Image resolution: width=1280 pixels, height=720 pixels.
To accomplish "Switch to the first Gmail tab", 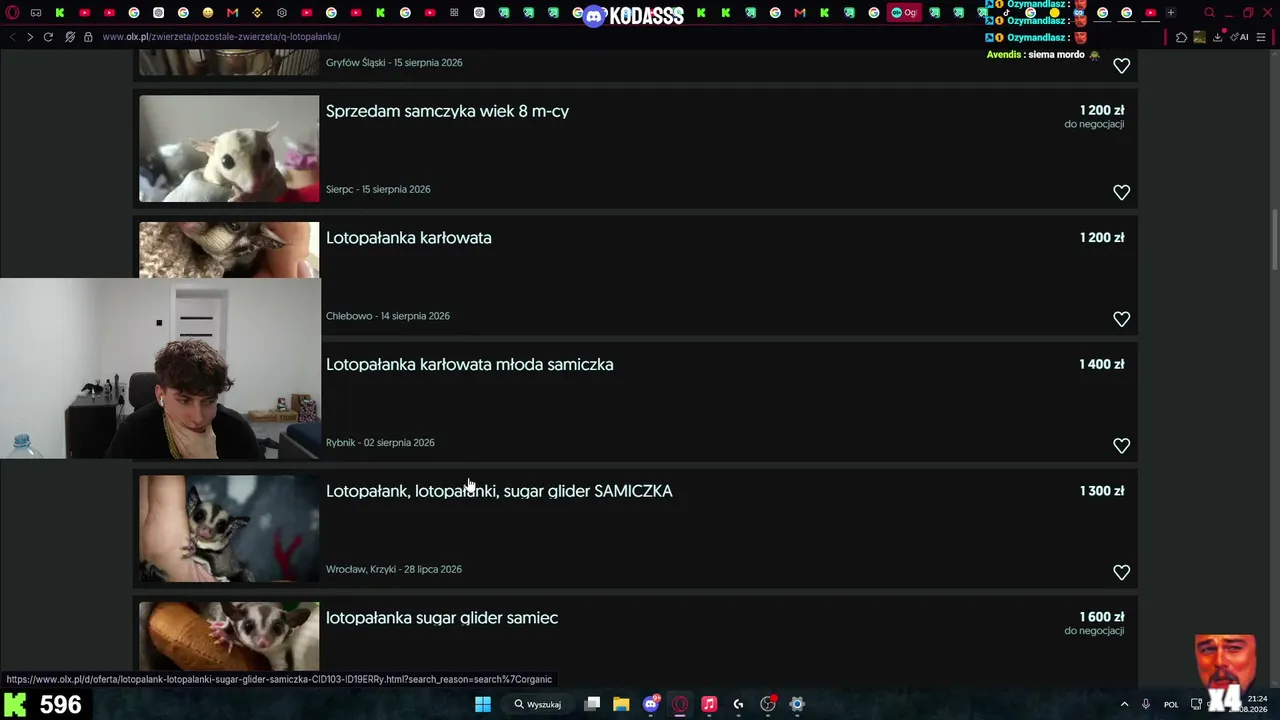I will (232, 13).
